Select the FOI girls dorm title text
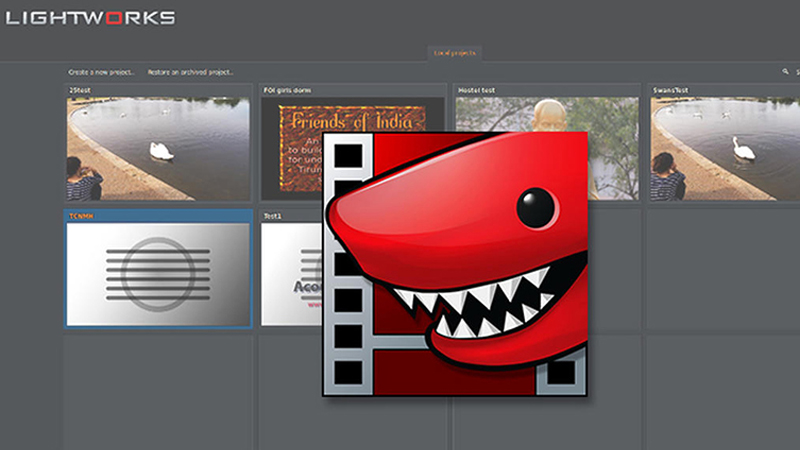 point(287,90)
